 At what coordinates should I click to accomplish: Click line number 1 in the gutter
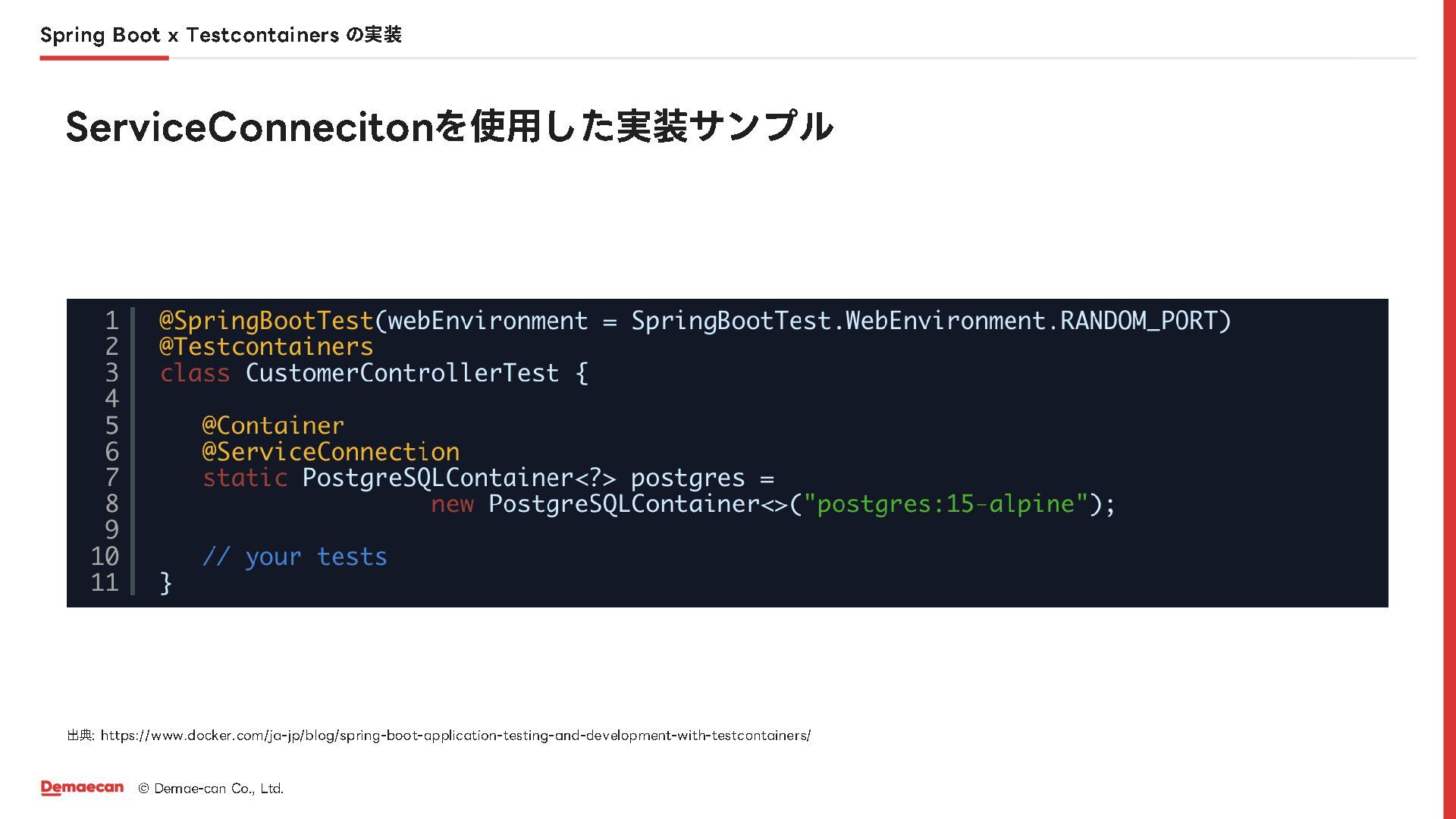[111, 321]
